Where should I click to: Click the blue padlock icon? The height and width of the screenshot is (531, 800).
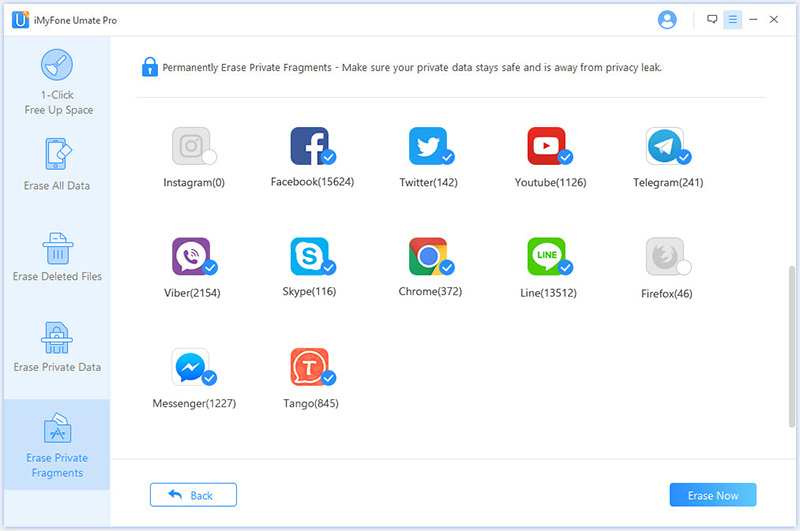(149, 67)
